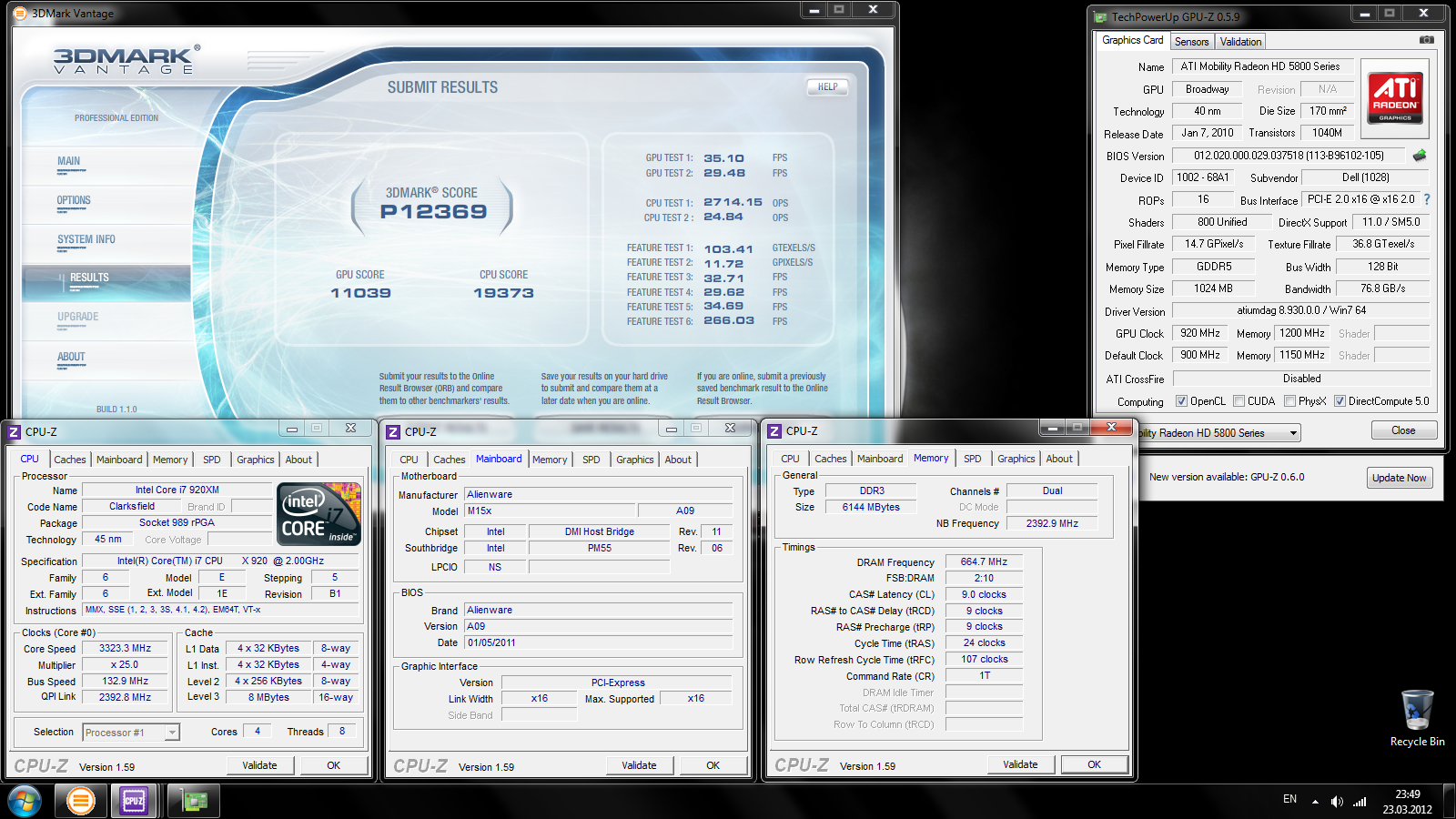Click the network signal tray icon
This screenshot has height=819, width=1456.
tap(1360, 802)
